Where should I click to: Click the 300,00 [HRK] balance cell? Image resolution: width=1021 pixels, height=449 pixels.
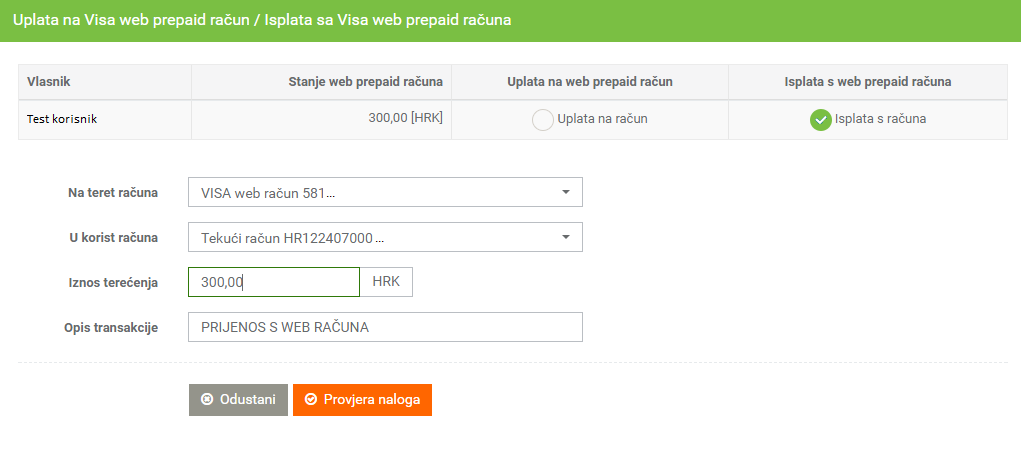click(322, 120)
